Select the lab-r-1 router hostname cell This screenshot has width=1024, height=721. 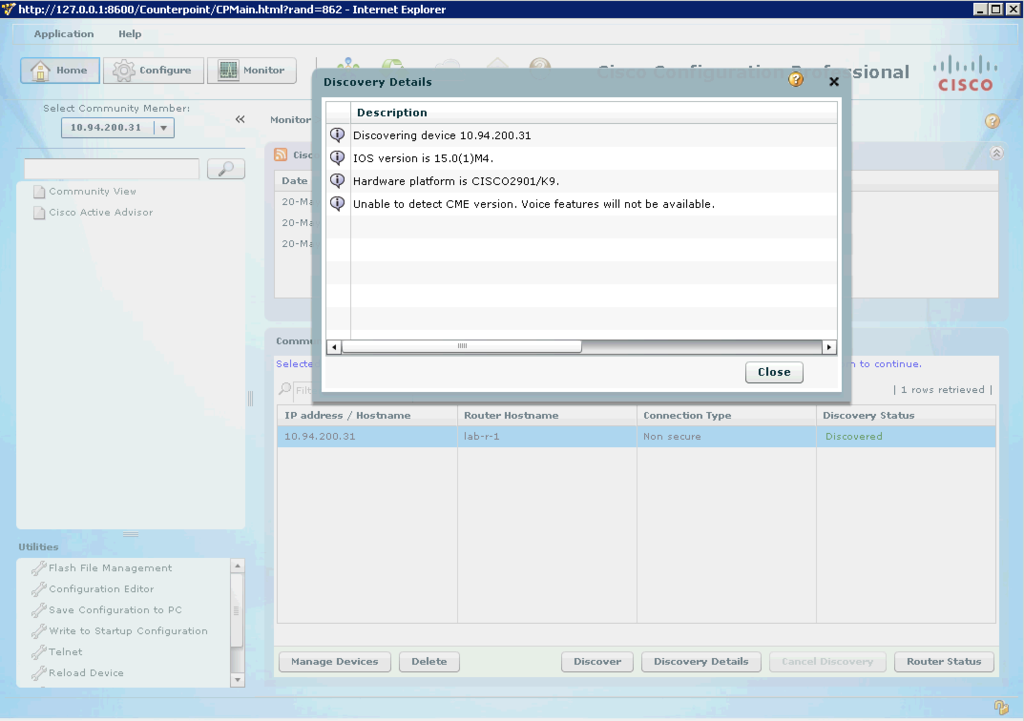click(547, 436)
